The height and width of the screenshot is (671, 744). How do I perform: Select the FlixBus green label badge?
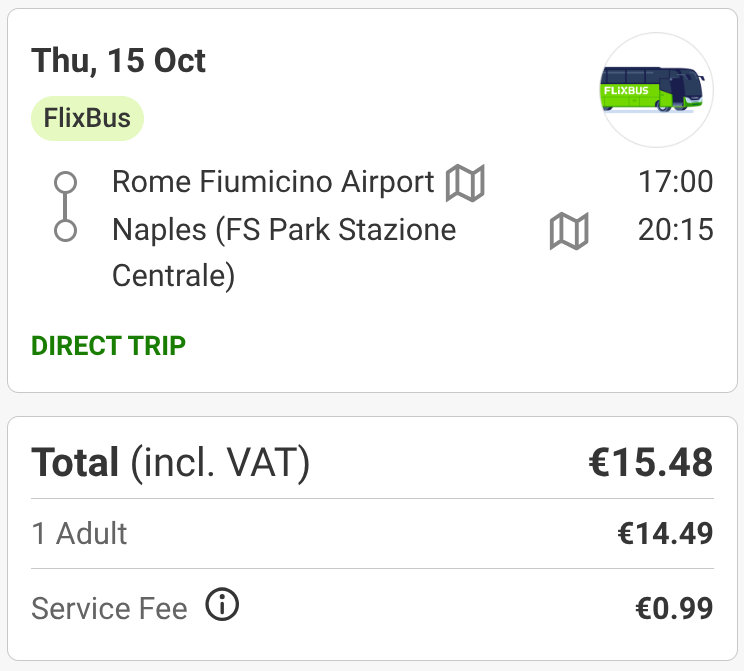[x=87, y=118]
